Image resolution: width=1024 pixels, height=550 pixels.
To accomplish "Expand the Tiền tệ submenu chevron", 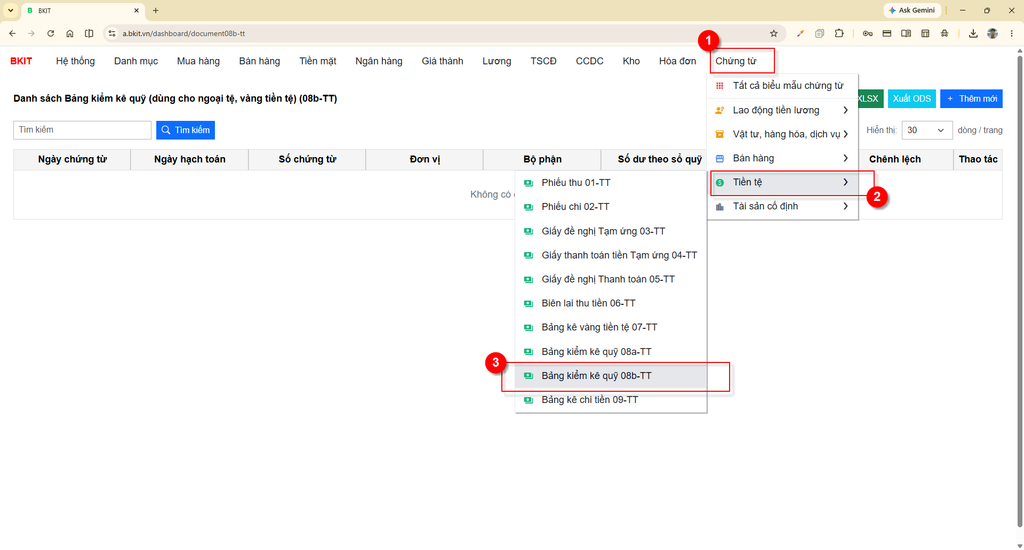I will pyautogui.click(x=845, y=183).
